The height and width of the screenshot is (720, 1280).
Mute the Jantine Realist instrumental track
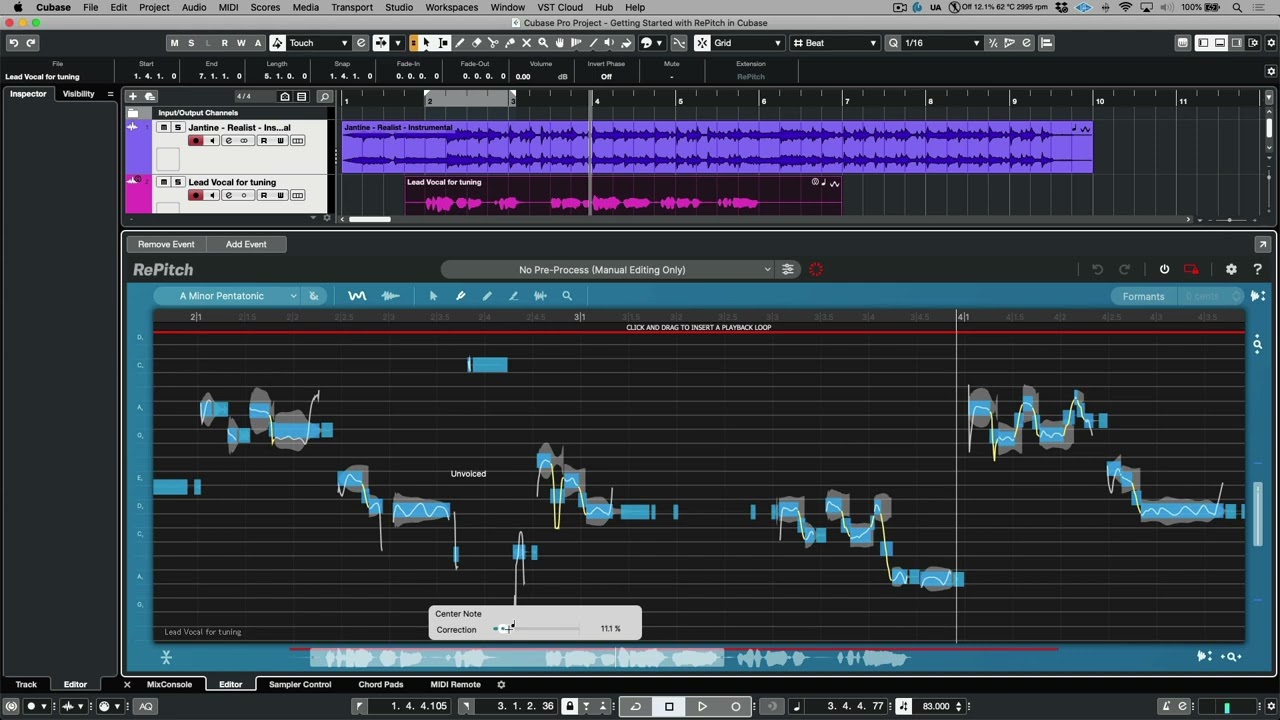click(163, 128)
